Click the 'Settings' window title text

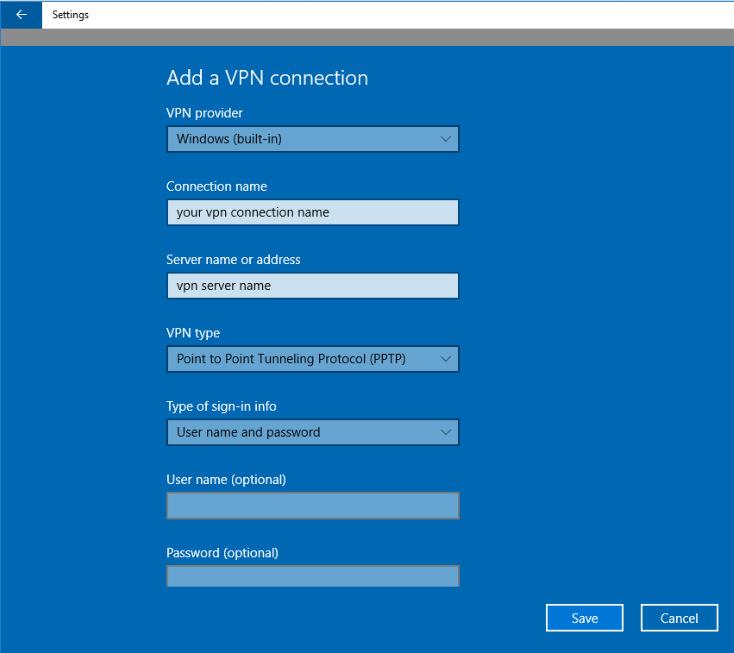[x=70, y=15]
